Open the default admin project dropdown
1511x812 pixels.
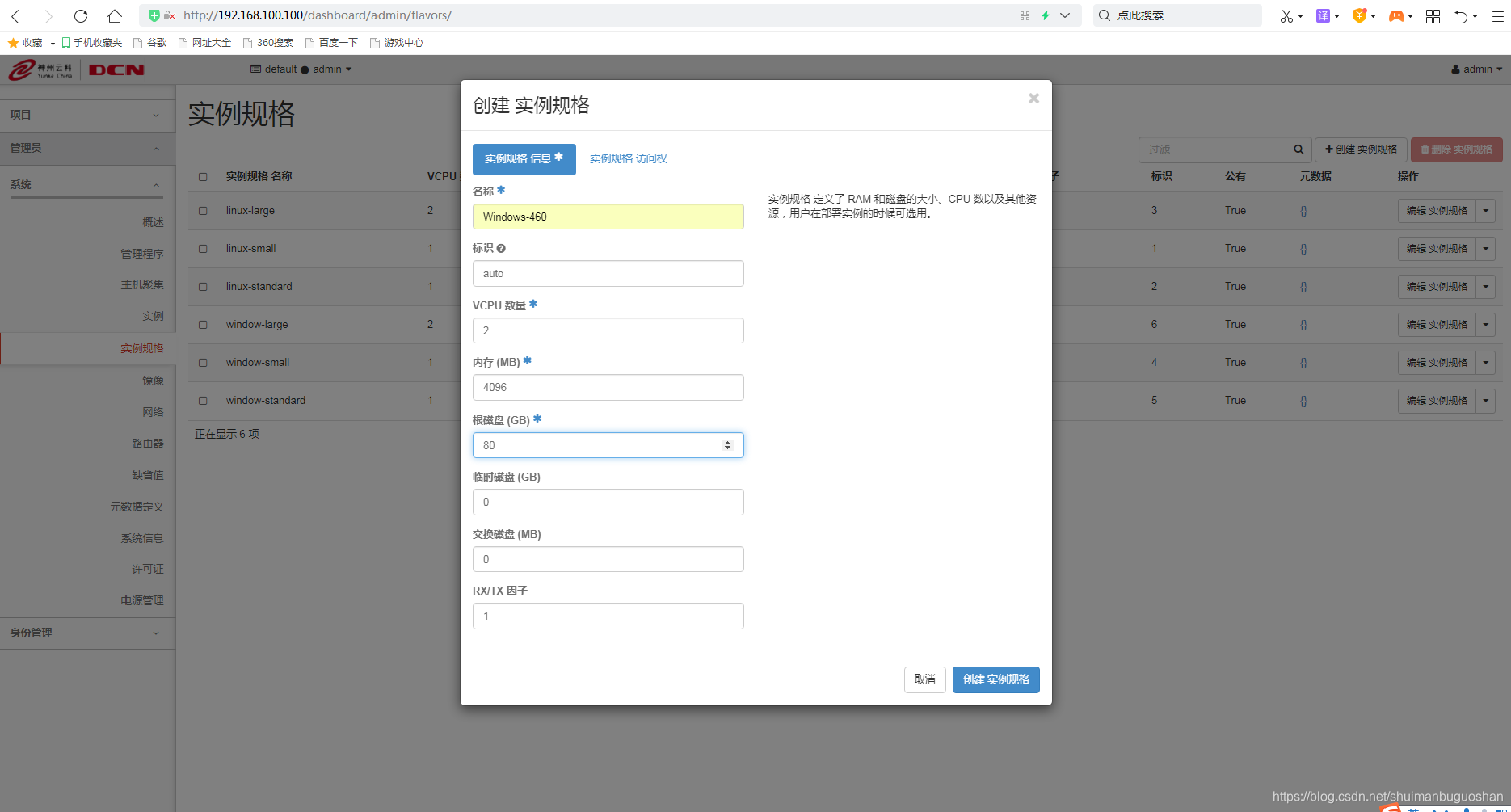[x=301, y=69]
